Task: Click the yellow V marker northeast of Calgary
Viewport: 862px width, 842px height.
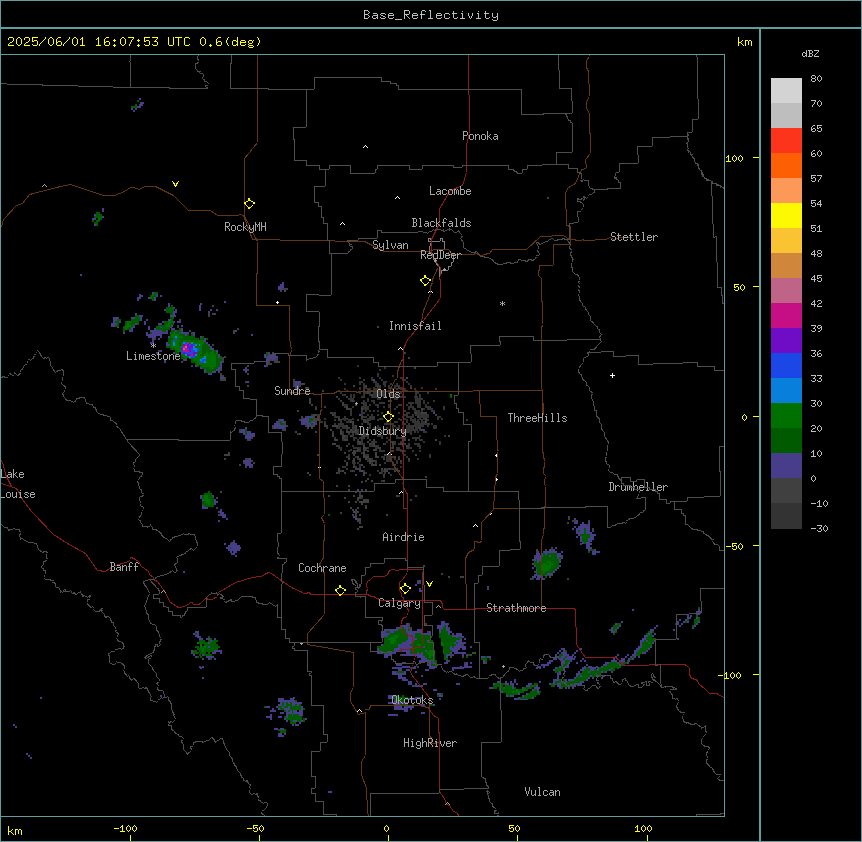Action: click(x=429, y=584)
